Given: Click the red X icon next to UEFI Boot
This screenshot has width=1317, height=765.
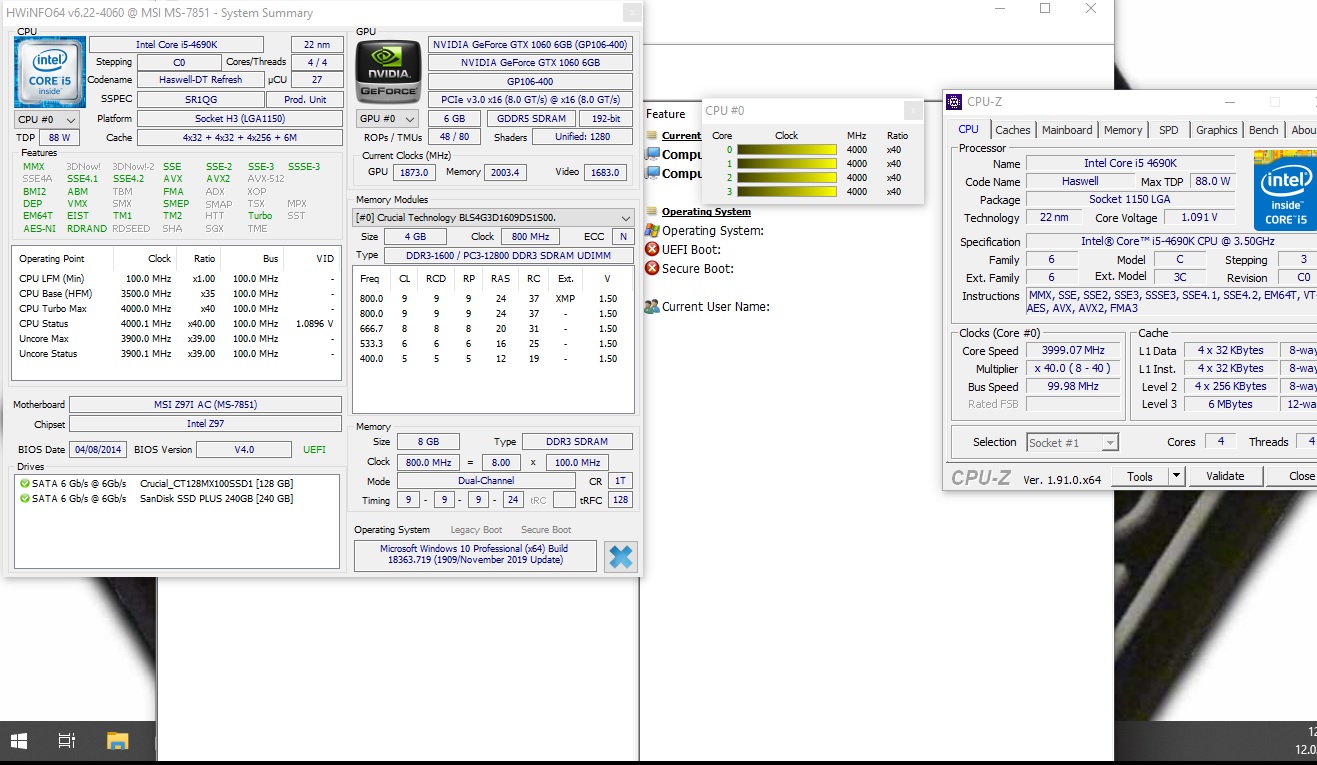Looking at the screenshot, I should [x=652, y=249].
